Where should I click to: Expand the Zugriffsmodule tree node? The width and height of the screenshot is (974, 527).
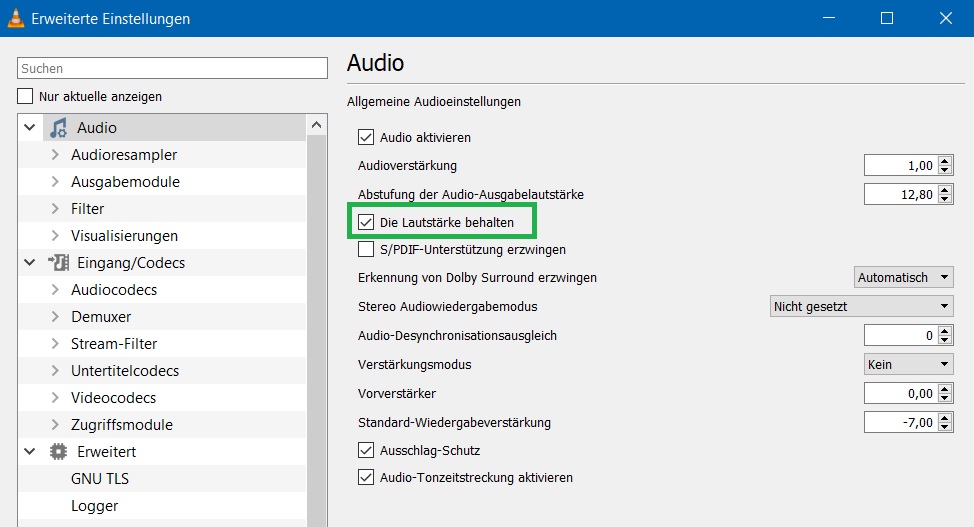[x=55, y=425]
